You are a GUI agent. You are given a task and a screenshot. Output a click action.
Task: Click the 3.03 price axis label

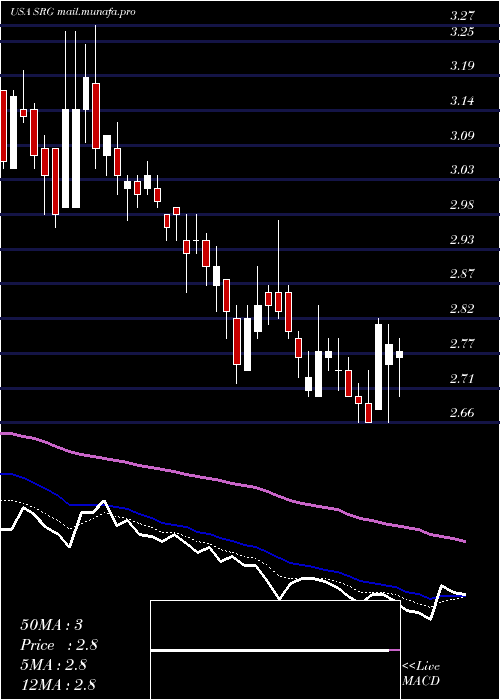462,170
